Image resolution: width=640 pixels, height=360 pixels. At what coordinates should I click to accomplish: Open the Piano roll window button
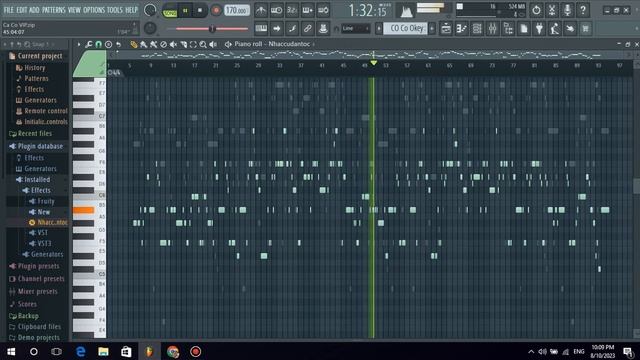(x=462, y=28)
